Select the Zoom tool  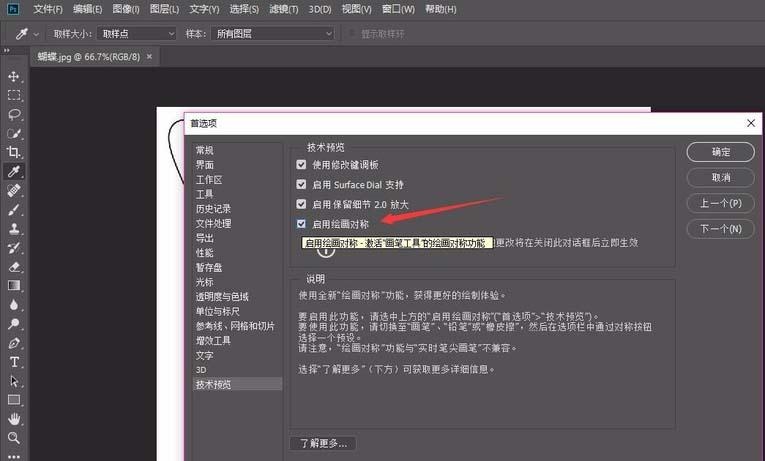[14, 438]
